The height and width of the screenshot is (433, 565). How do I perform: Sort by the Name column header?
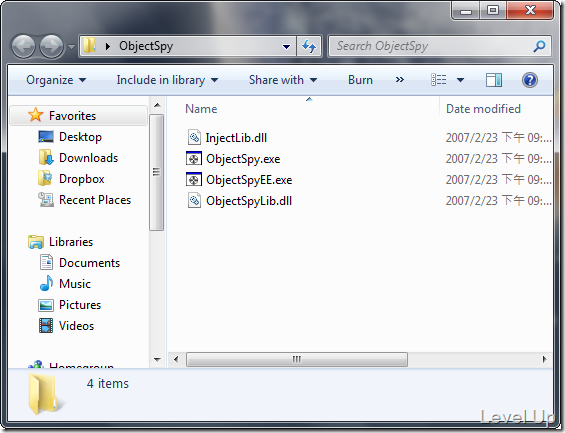click(x=201, y=109)
